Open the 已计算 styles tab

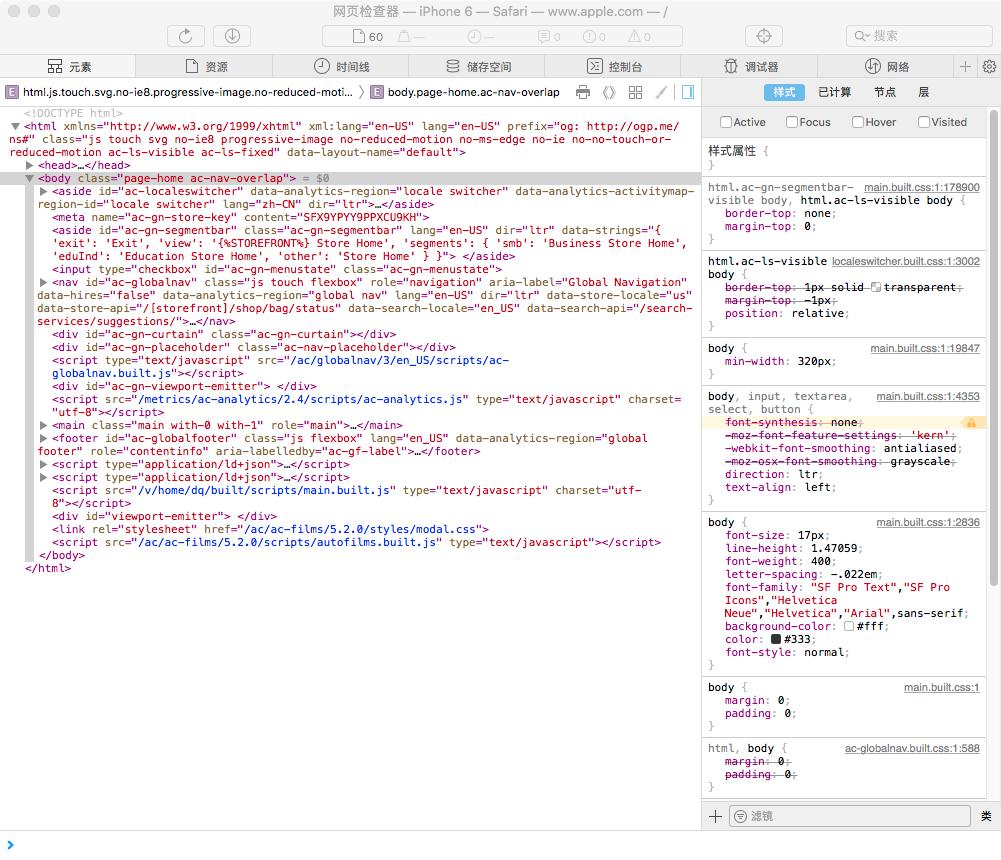[x=834, y=92]
